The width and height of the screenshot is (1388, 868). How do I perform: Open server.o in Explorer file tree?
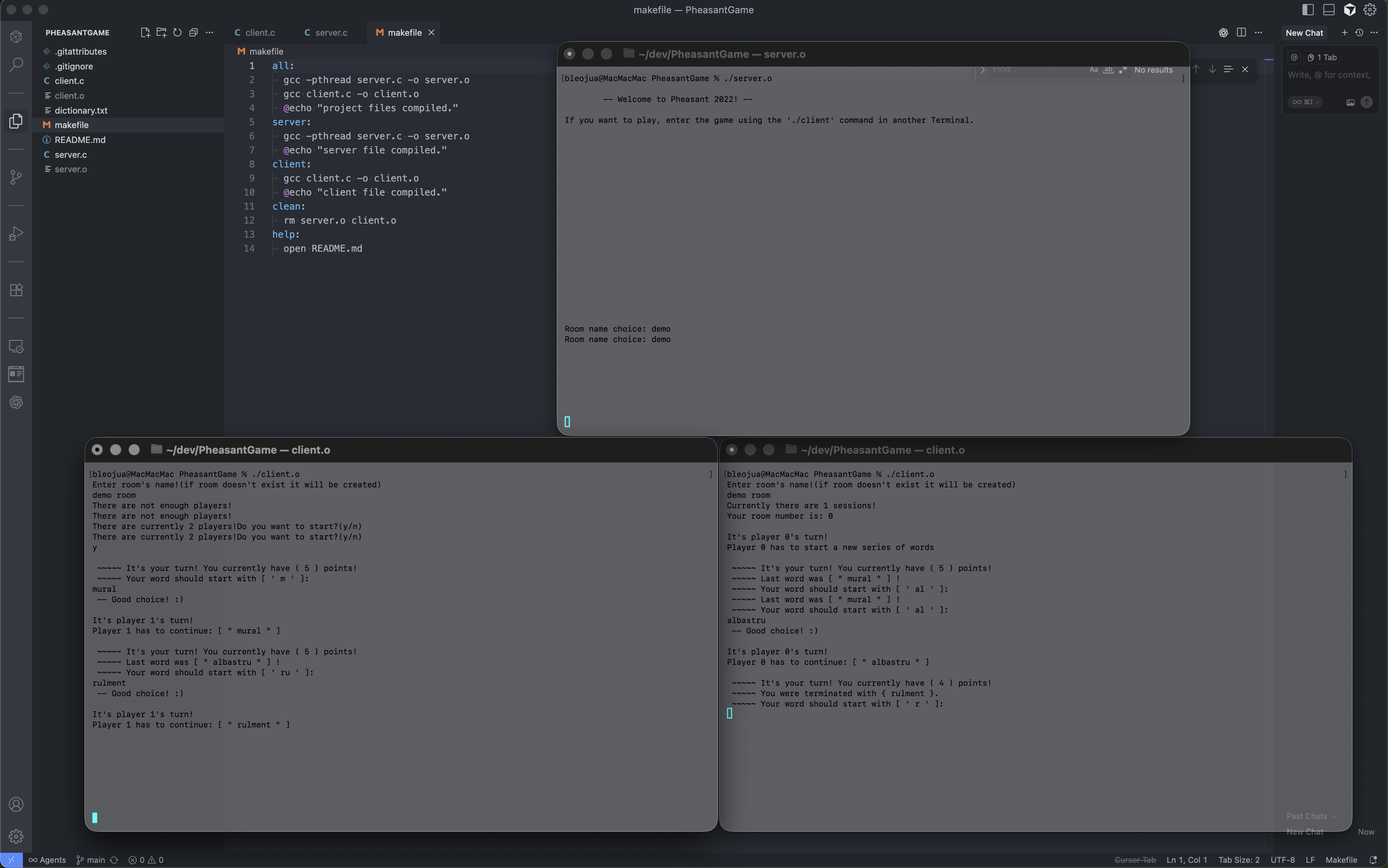point(128,169)
